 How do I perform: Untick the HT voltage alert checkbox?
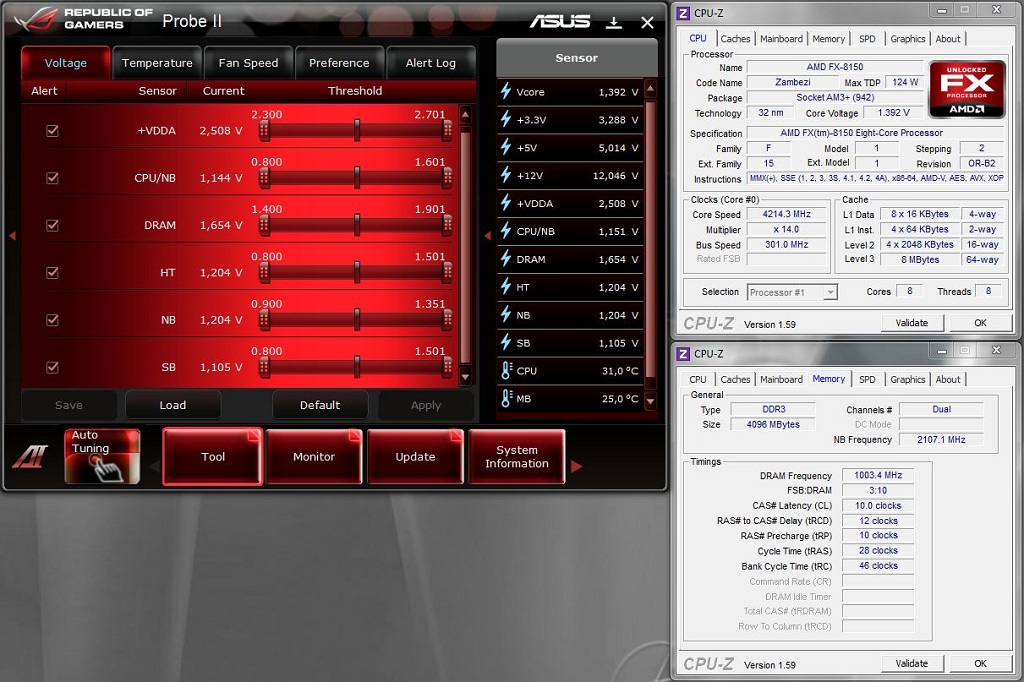(52, 272)
